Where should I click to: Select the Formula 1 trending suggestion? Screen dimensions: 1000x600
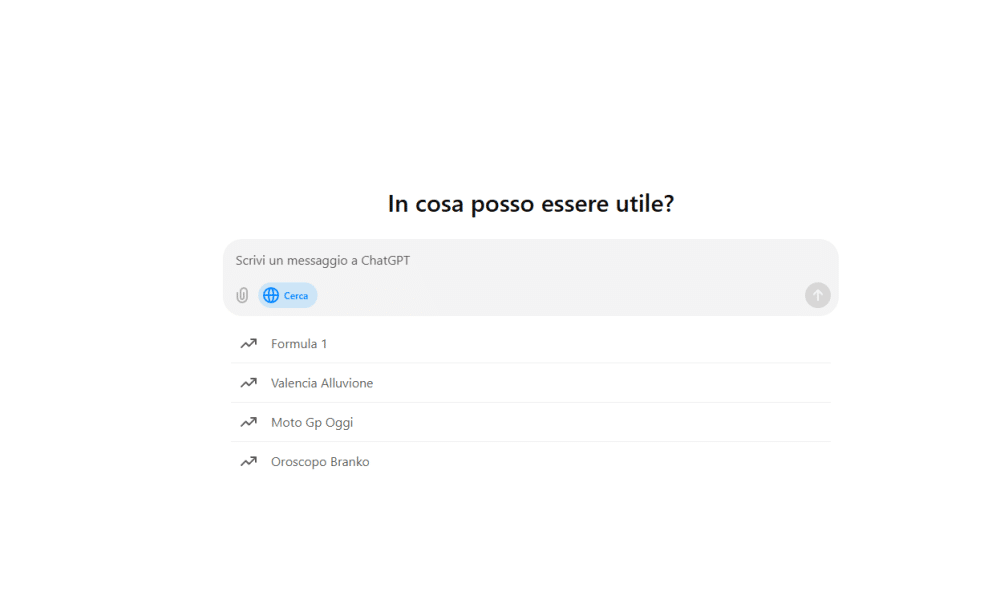point(531,344)
